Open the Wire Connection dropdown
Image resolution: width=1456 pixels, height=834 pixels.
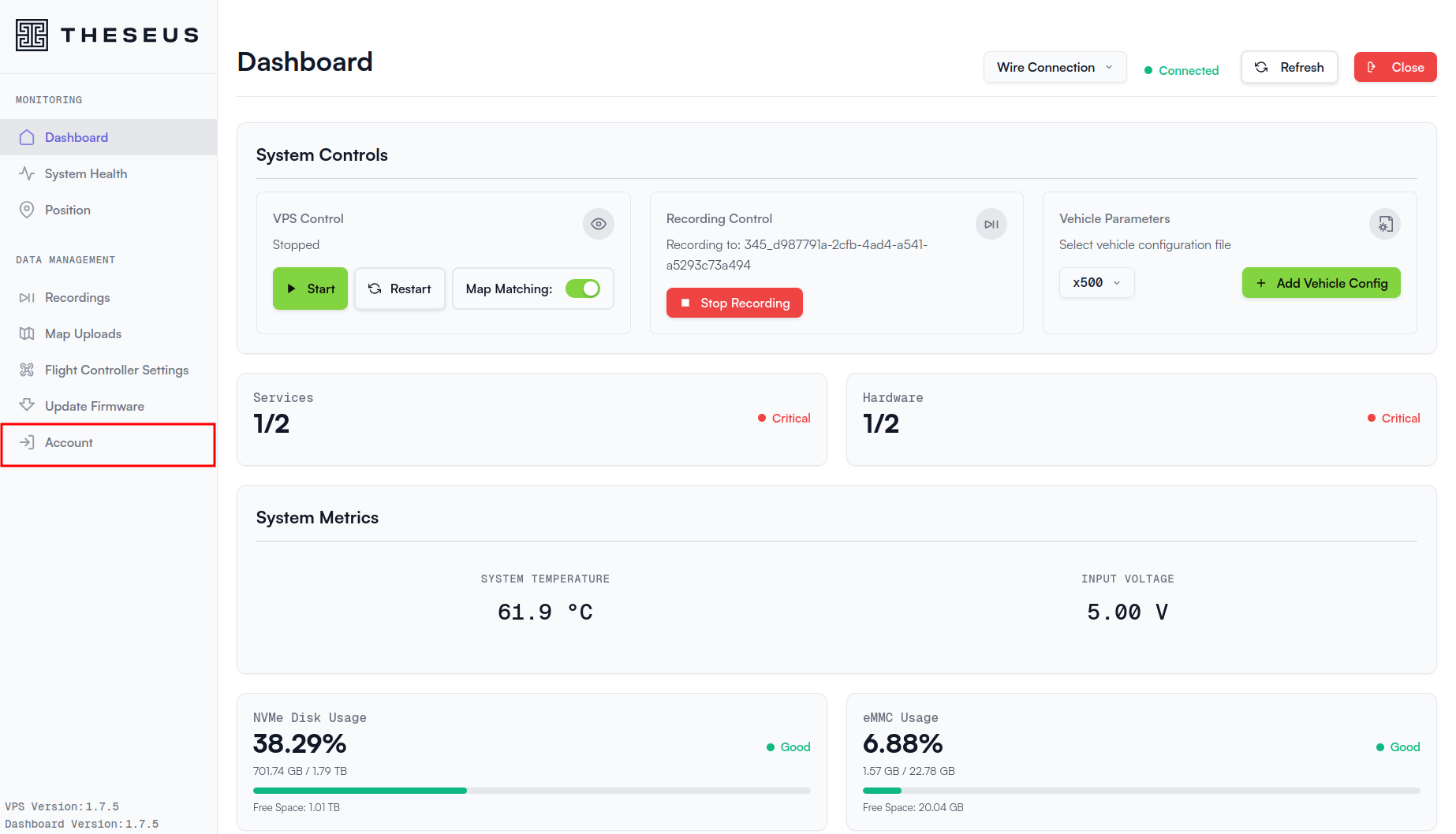[x=1054, y=67]
